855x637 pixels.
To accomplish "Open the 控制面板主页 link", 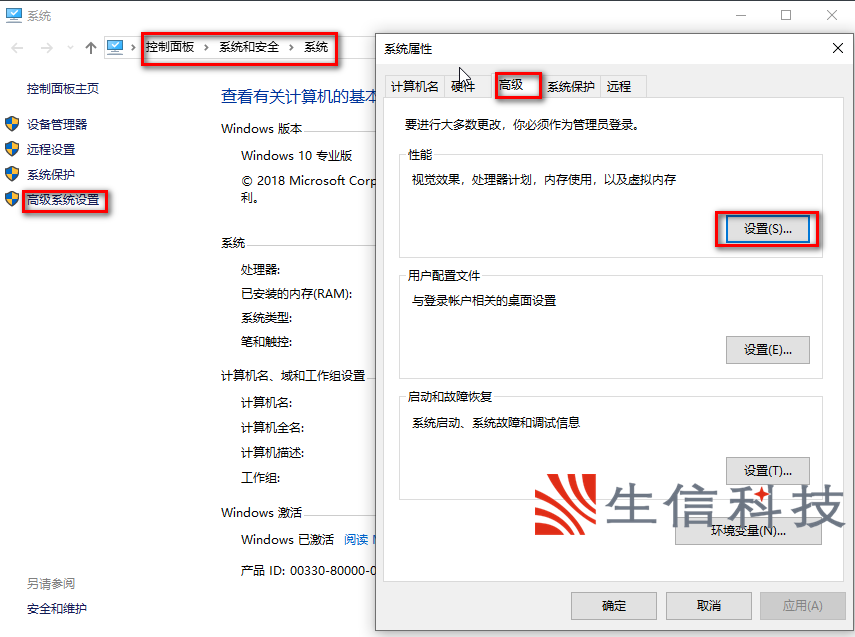I will (x=63, y=88).
